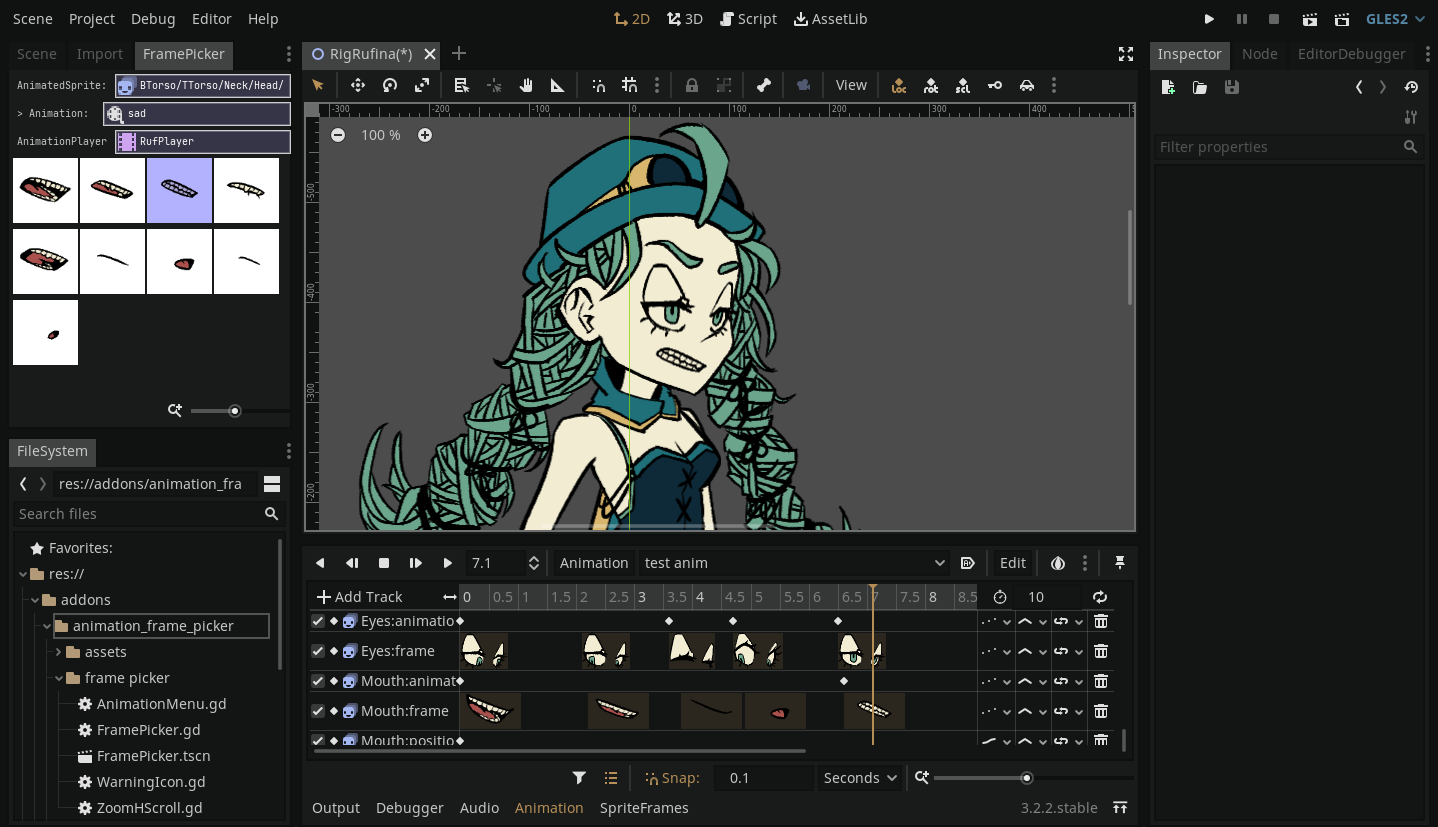Select the Move Mode tool
This screenshot has width=1438, height=827.
tap(357, 85)
